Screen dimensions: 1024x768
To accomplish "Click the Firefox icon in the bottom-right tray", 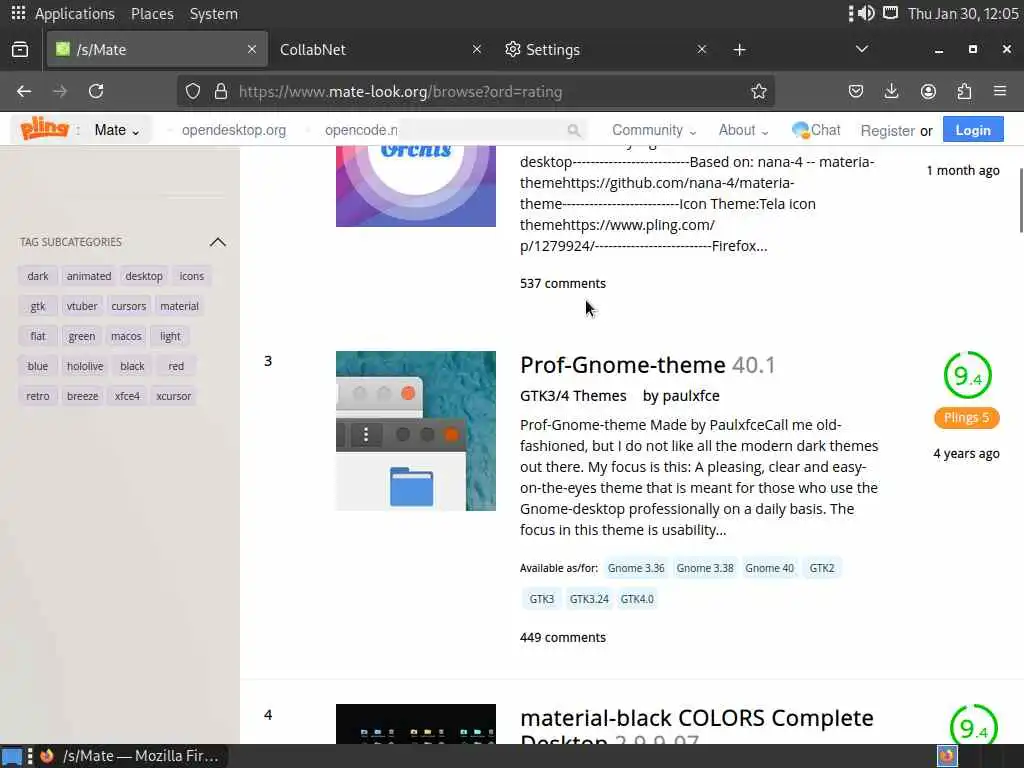I will (946, 756).
